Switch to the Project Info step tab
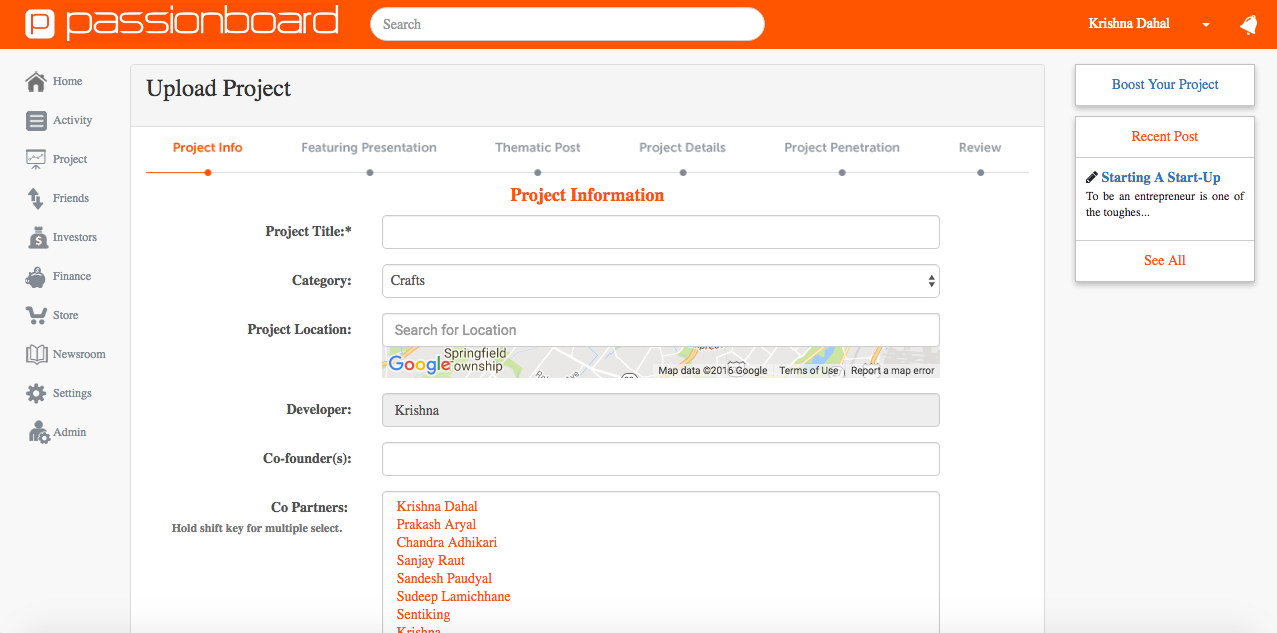1277x633 pixels. click(207, 147)
